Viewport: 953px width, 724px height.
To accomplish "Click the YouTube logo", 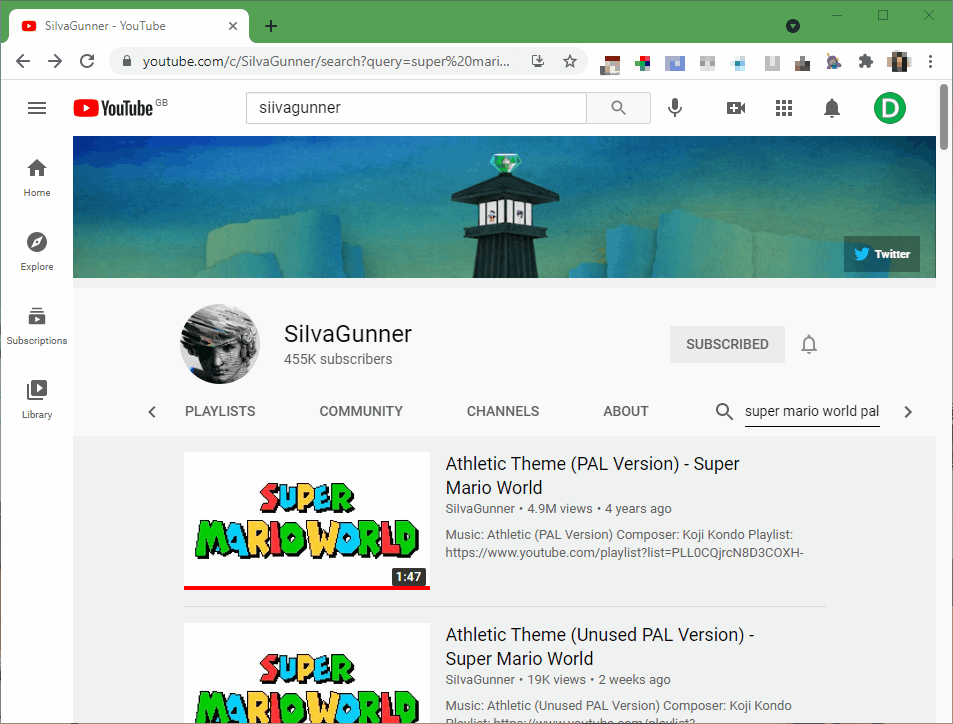I will pyautogui.click(x=114, y=108).
